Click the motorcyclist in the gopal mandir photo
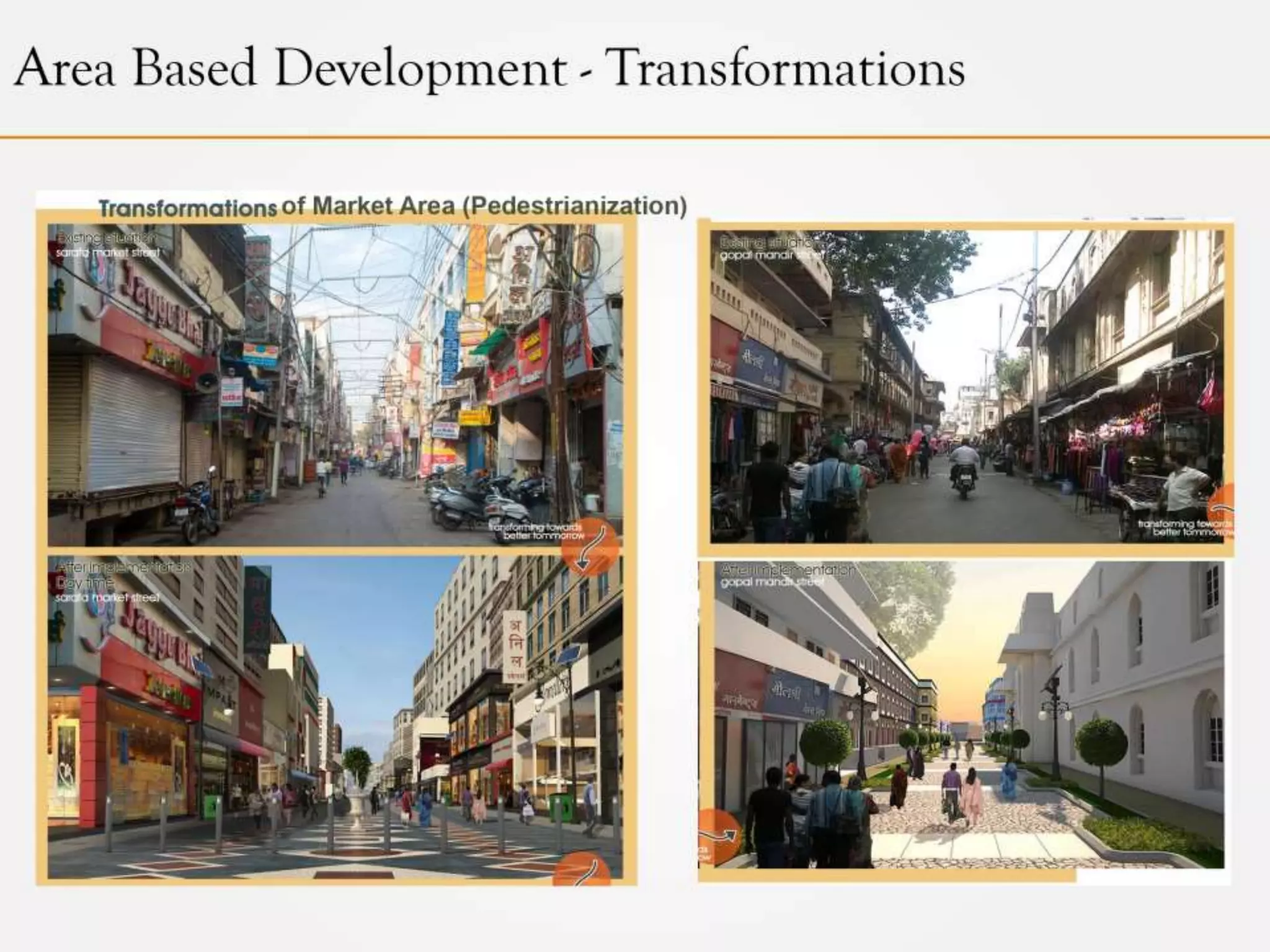The image size is (1270, 952). [964, 468]
